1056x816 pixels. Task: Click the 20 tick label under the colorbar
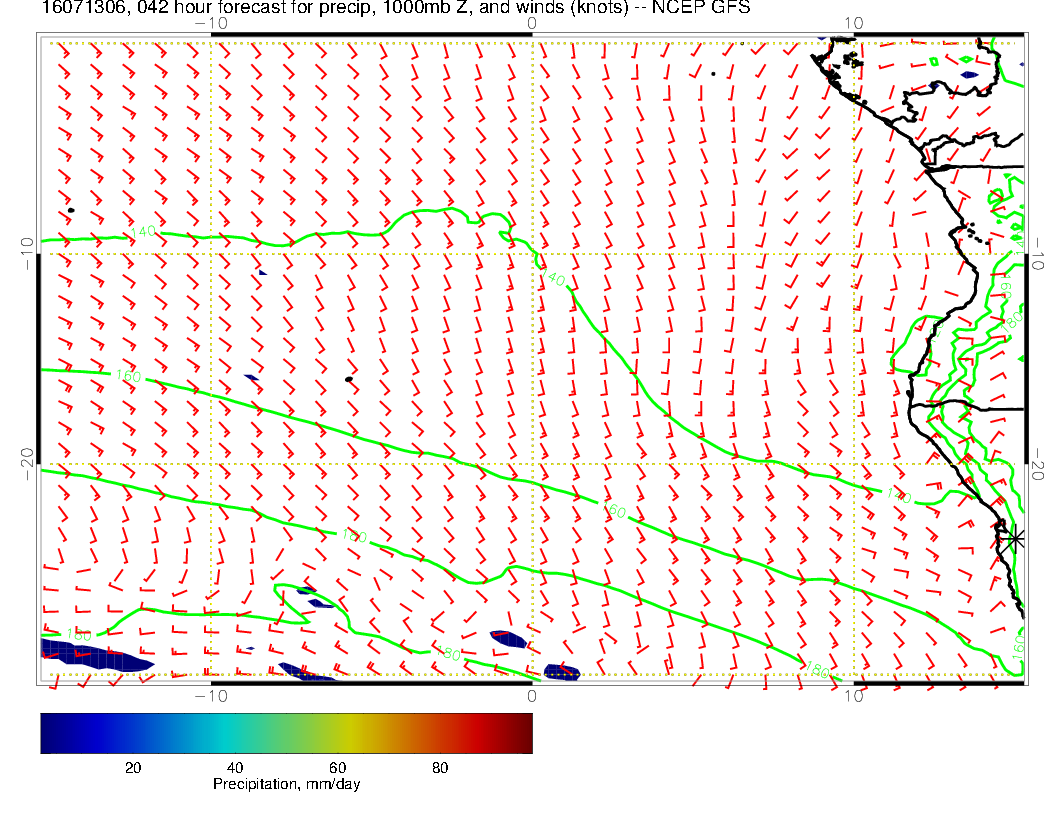(132, 767)
